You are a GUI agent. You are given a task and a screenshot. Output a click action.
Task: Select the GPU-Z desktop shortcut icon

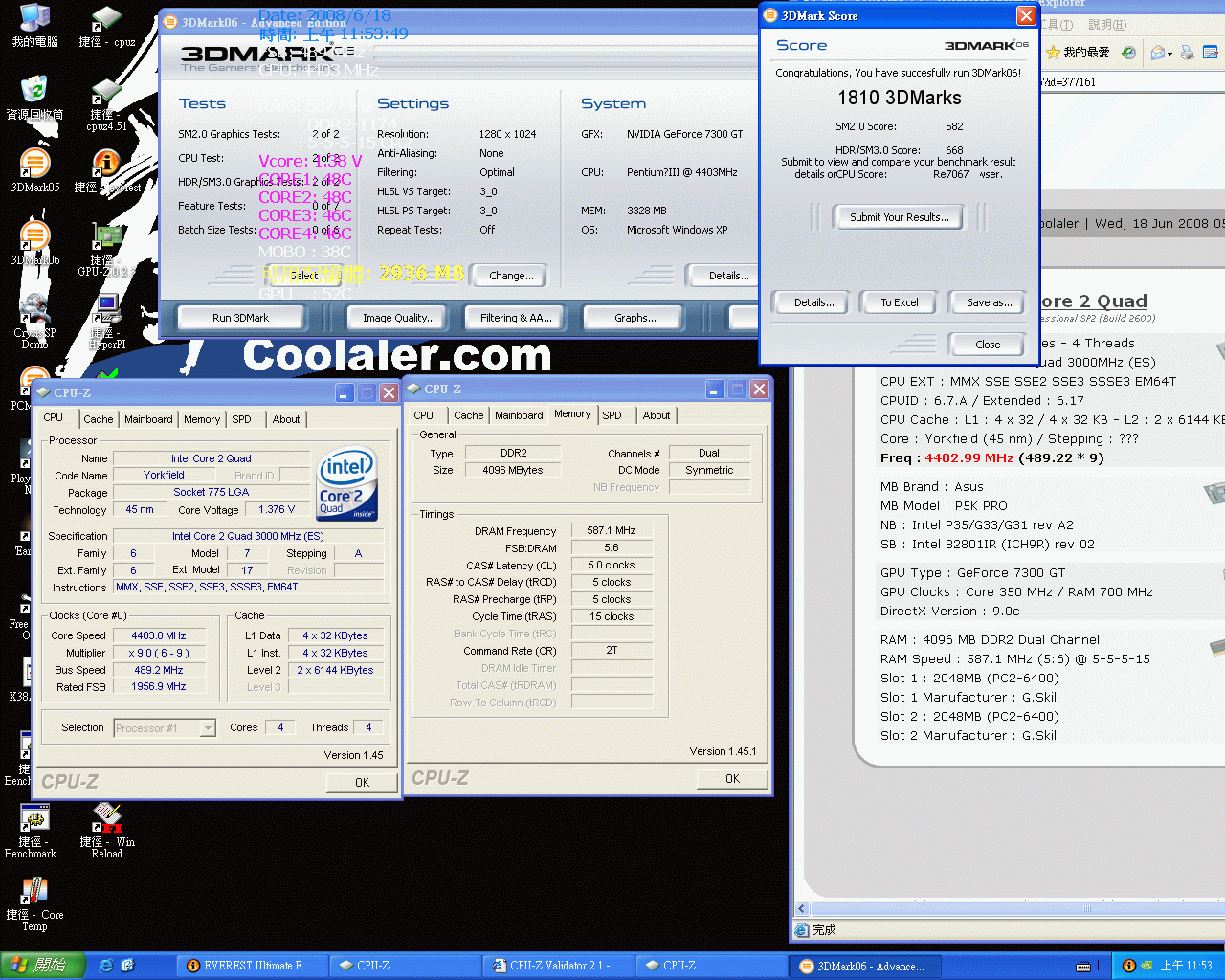pyautogui.click(x=106, y=249)
